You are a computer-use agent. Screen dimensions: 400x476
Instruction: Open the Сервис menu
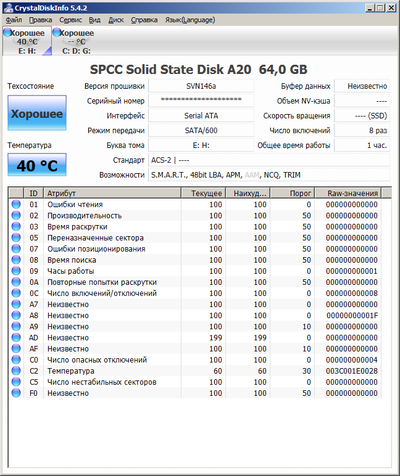70,20
